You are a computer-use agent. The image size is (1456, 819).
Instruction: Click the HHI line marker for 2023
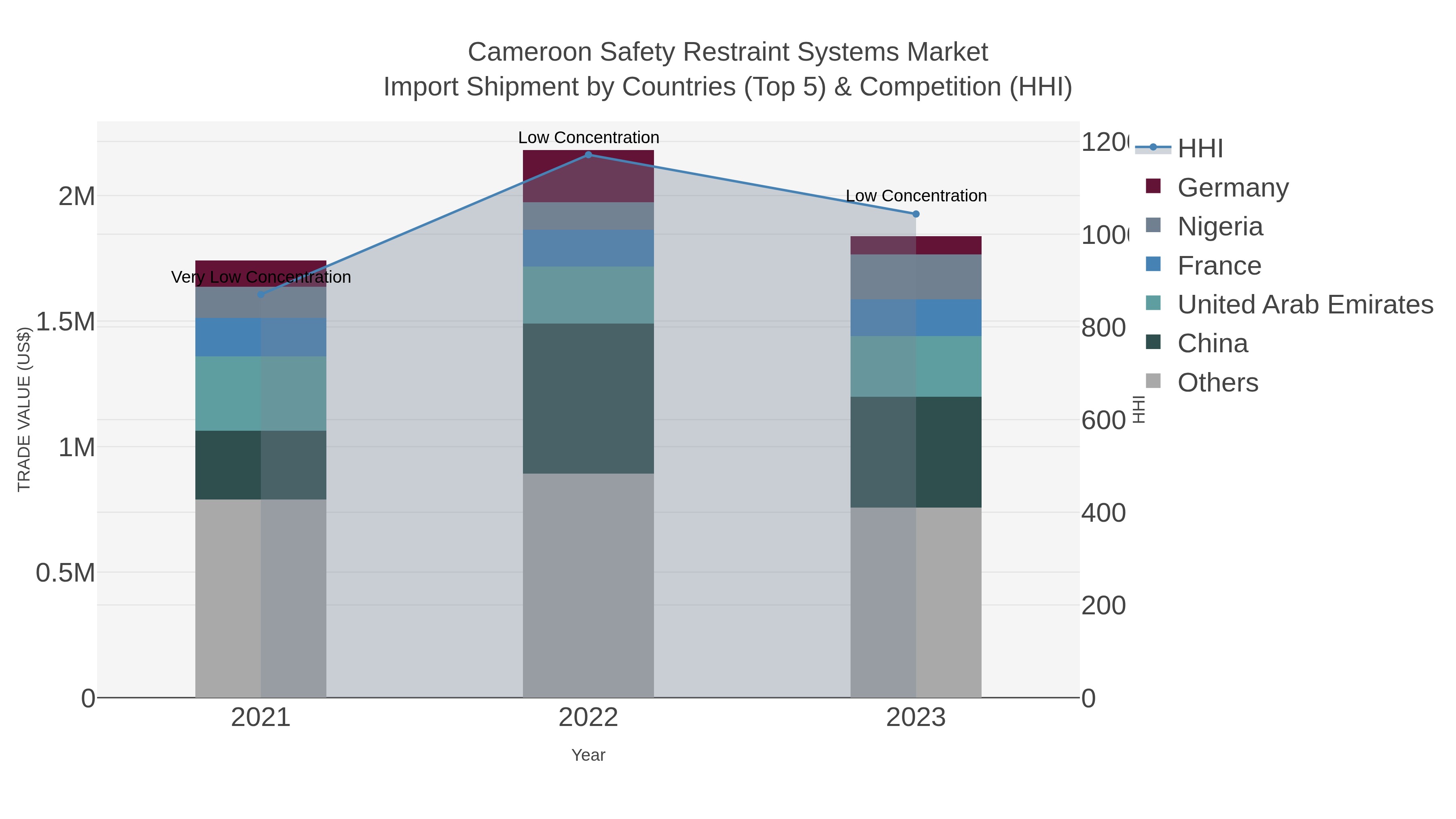click(916, 214)
